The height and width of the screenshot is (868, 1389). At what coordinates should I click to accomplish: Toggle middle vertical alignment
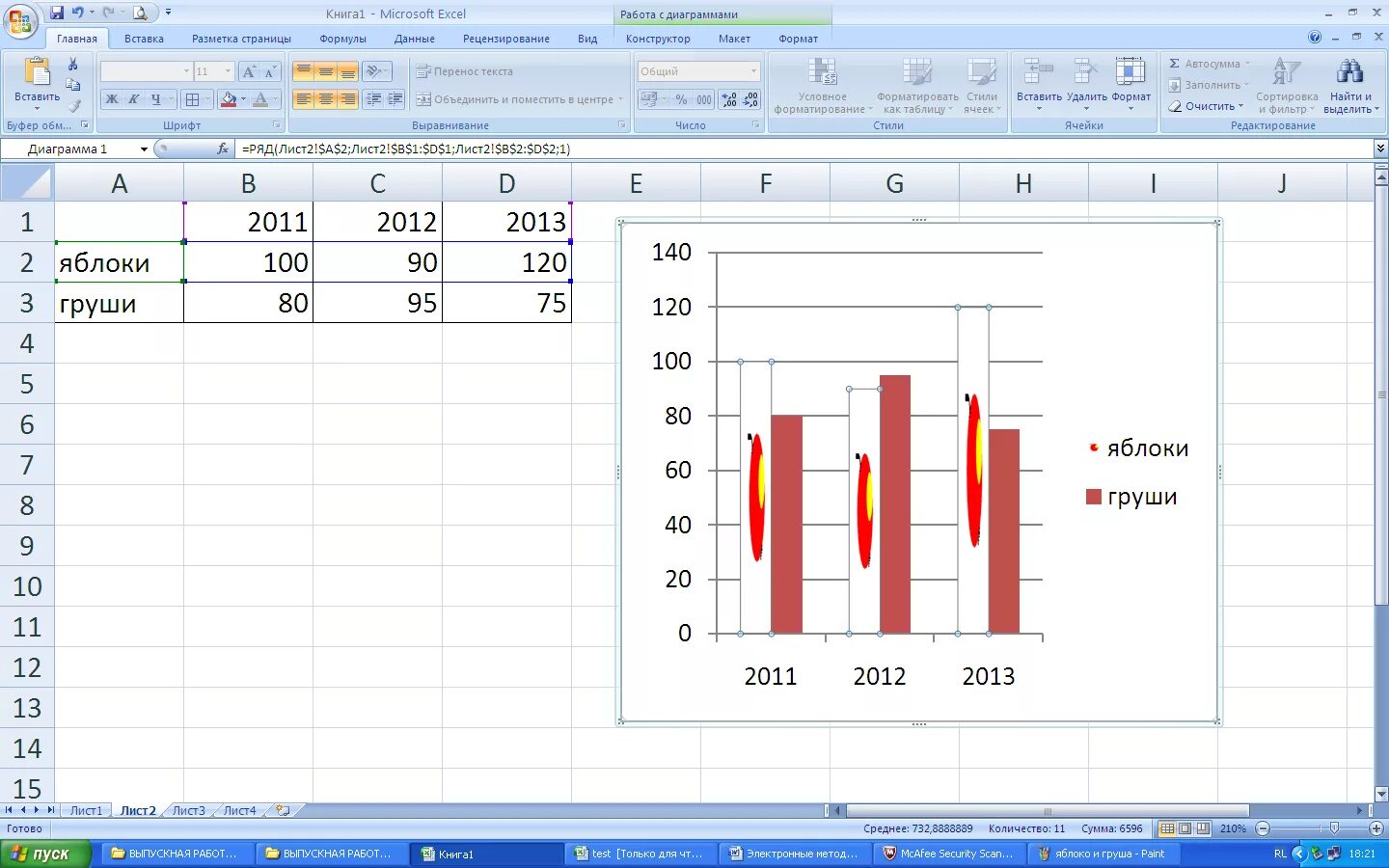coord(326,71)
